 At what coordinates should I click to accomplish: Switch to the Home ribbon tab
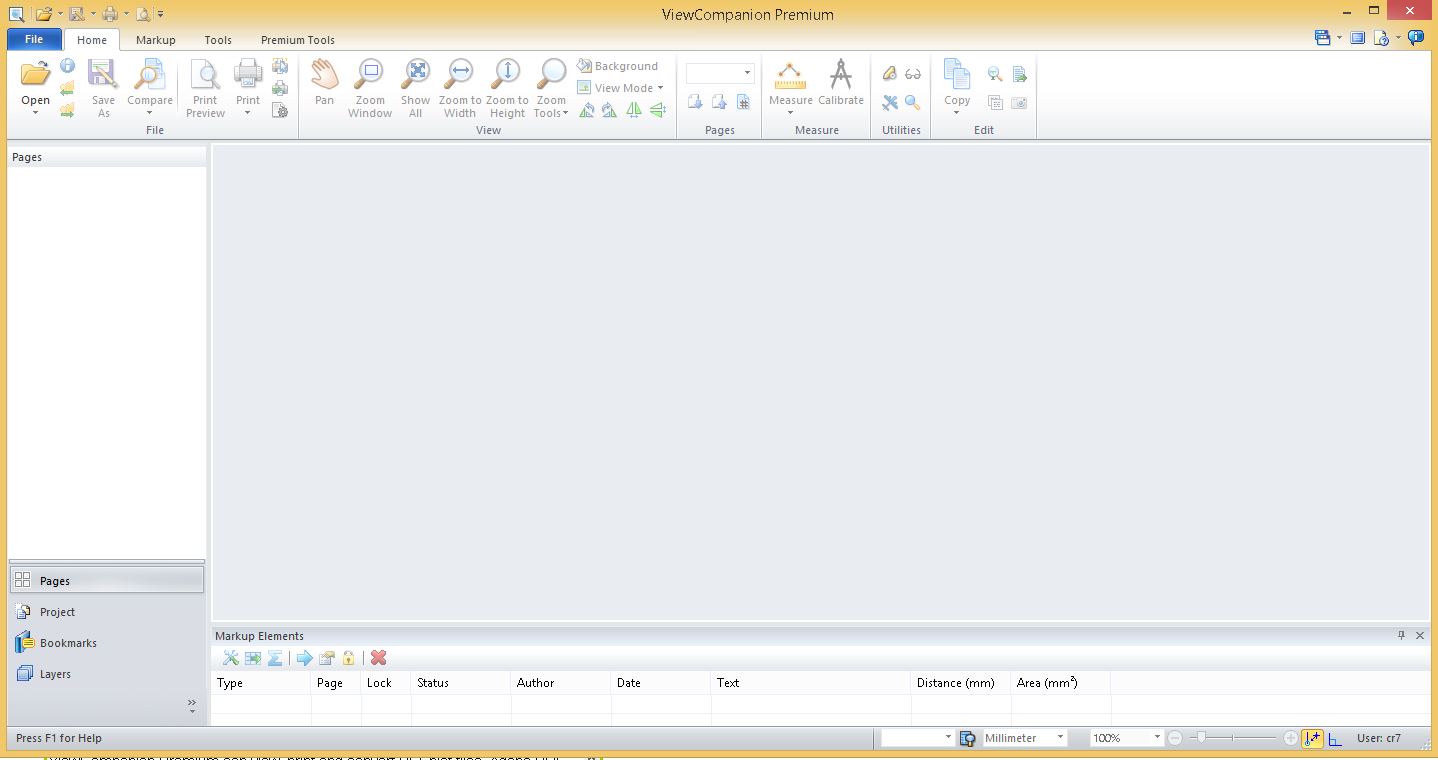click(x=92, y=40)
